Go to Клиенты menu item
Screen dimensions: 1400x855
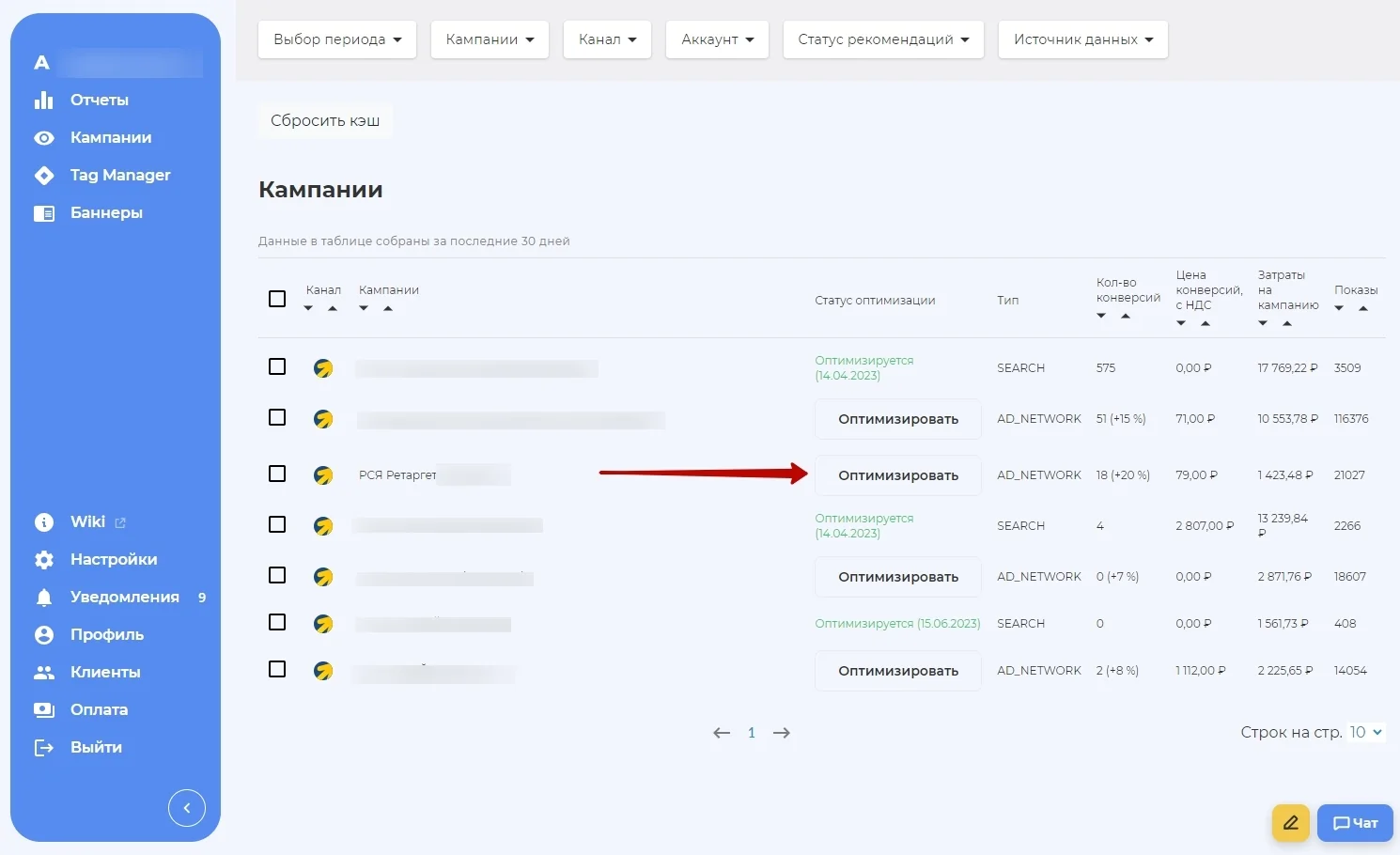point(105,672)
